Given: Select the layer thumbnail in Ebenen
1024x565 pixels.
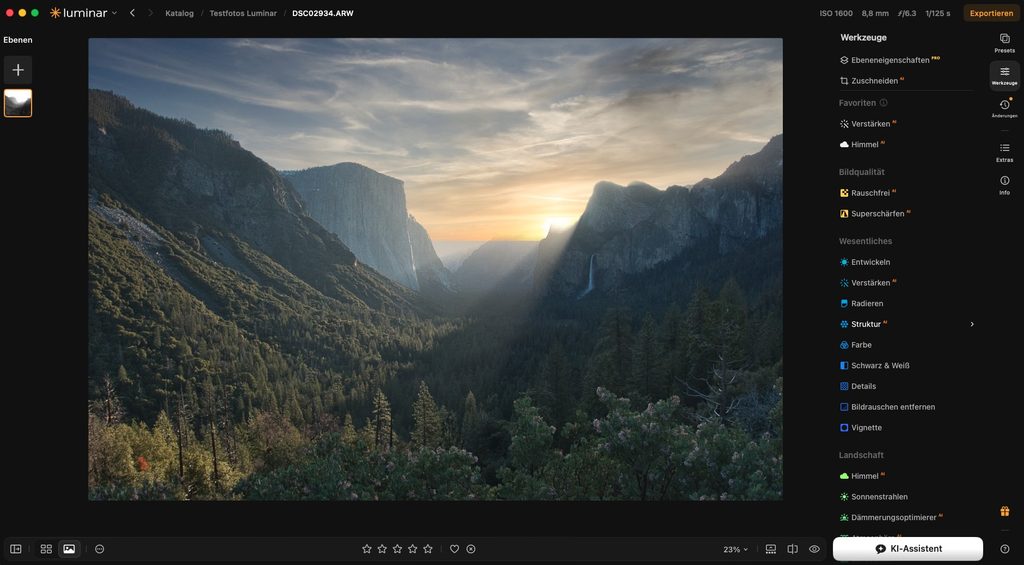Looking at the screenshot, I should point(18,103).
